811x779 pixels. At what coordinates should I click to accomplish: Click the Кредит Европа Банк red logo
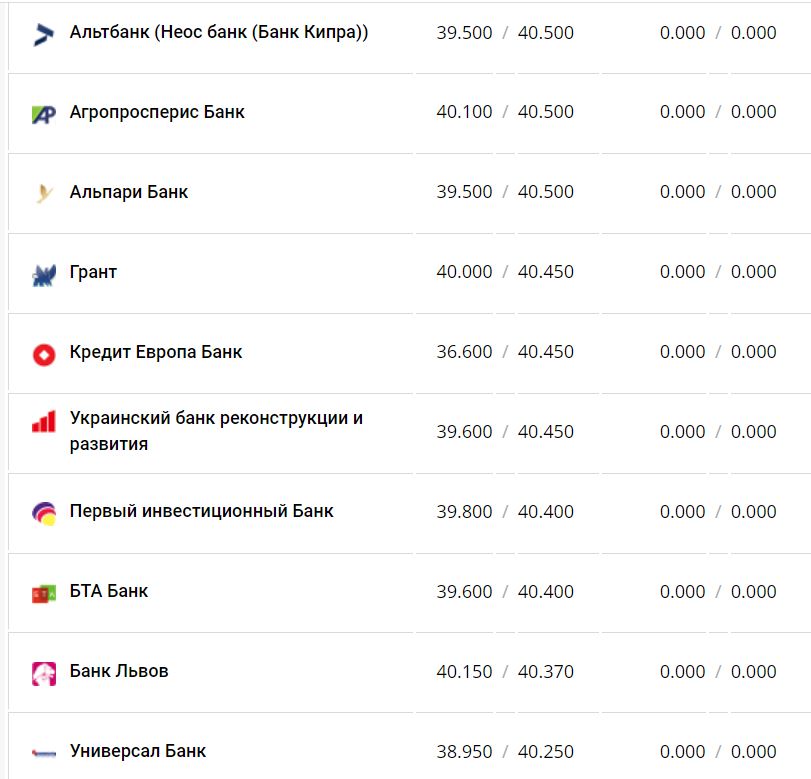(44, 354)
